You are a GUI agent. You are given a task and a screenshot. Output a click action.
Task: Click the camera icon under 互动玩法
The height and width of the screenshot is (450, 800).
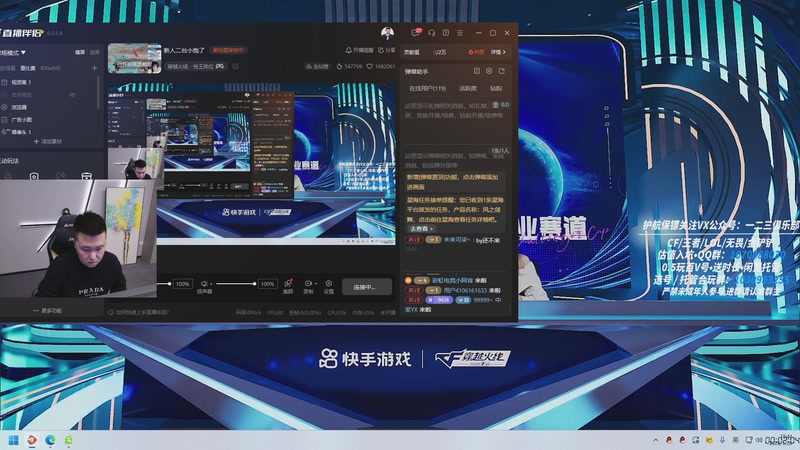pyautogui.click(x=34, y=176)
